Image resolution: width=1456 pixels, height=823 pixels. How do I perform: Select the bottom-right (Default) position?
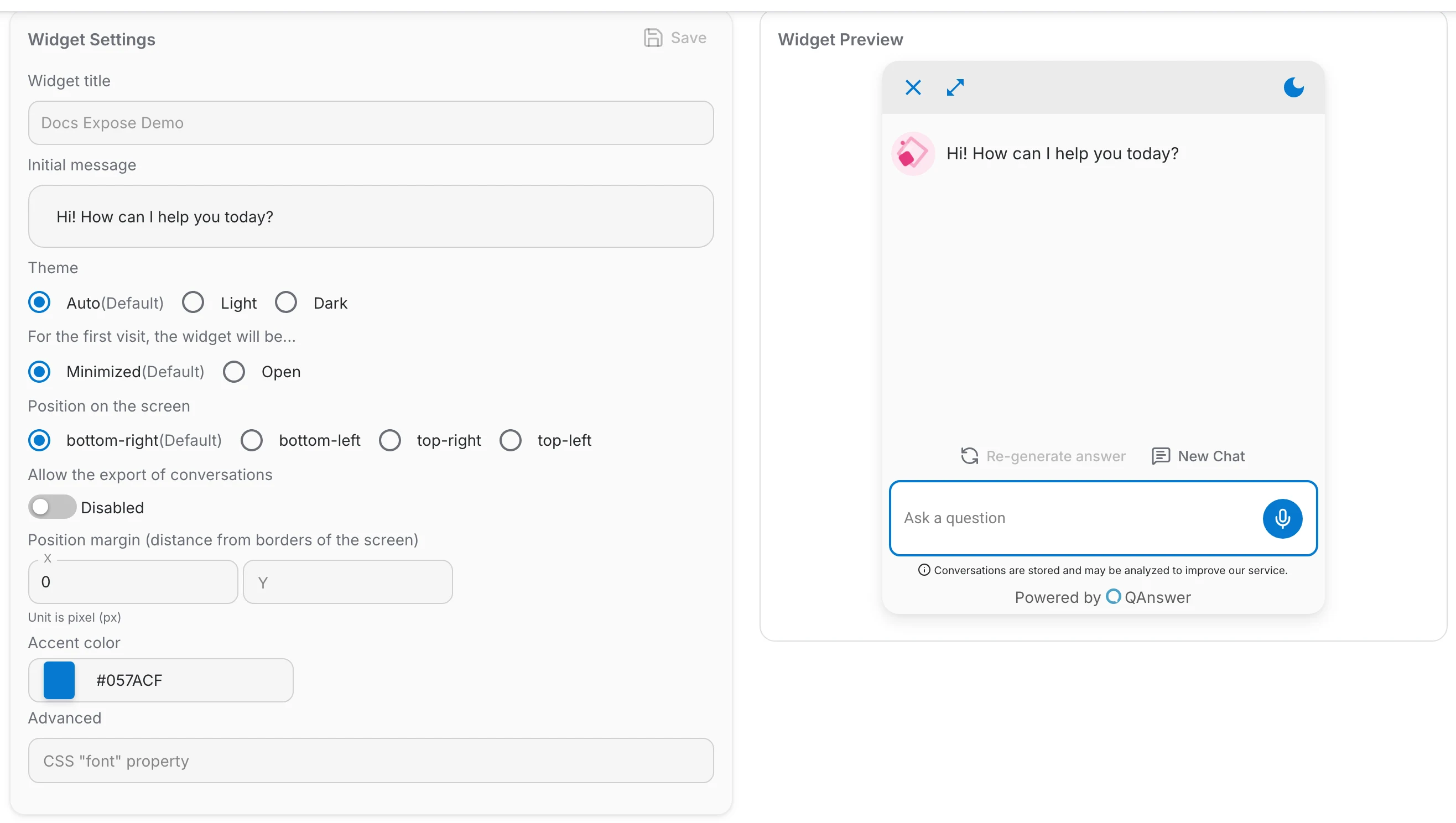pyautogui.click(x=39, y=440)
